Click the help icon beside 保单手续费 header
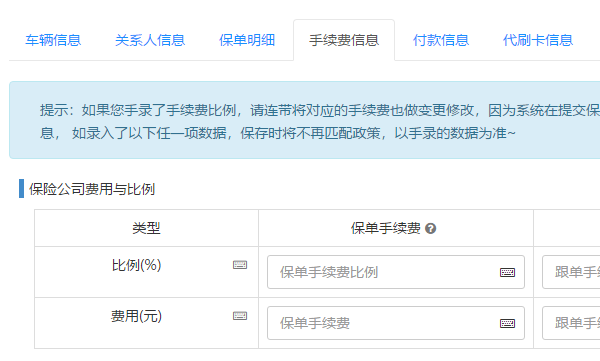The width and height of the screenshot is (600, 361). tap(430, 229)
